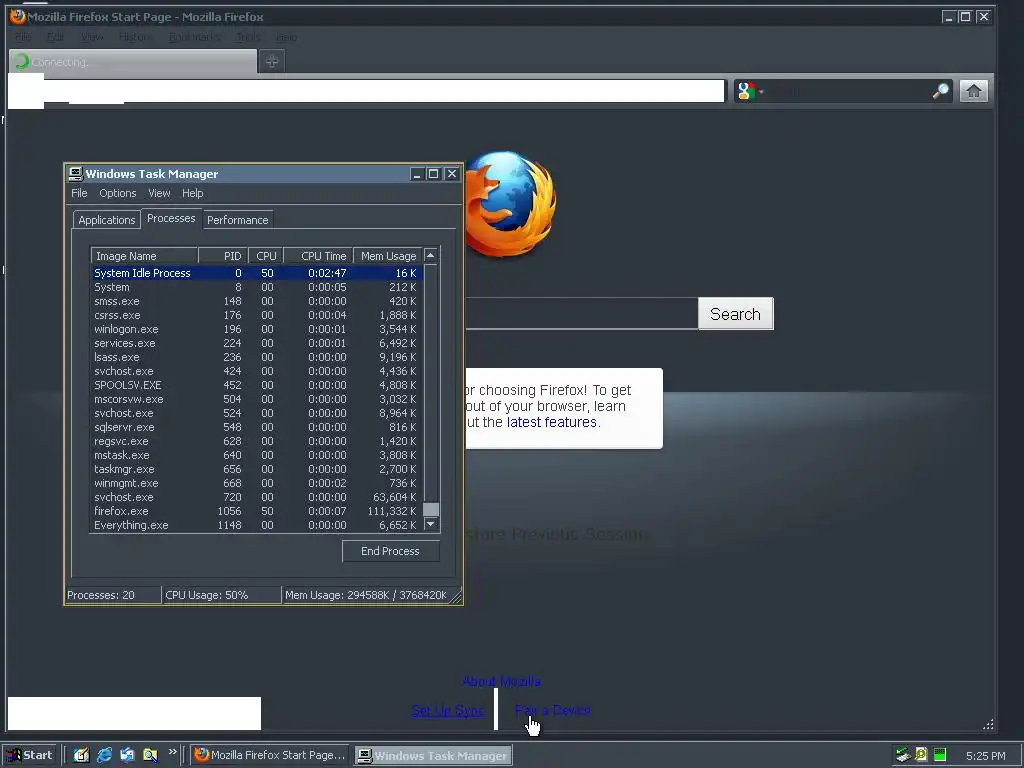Sort processes by PID column header
1024x768 pixels.
223,256
